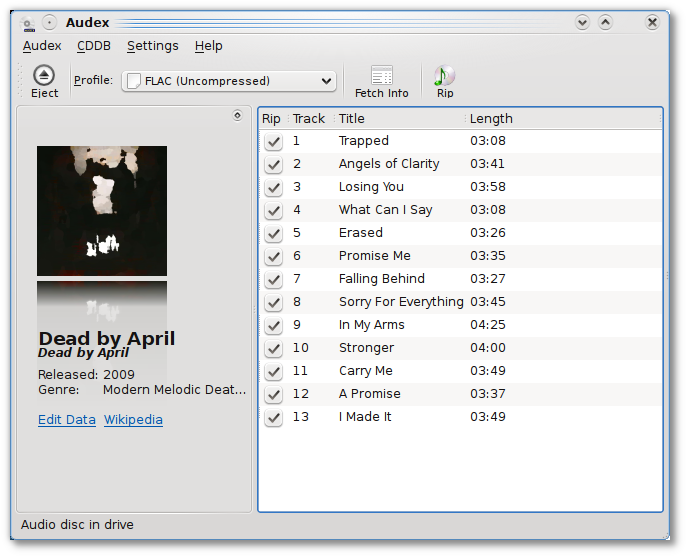Start ripping with the Rip icon
Screen dimensions: 687x557
pos(444,75)
